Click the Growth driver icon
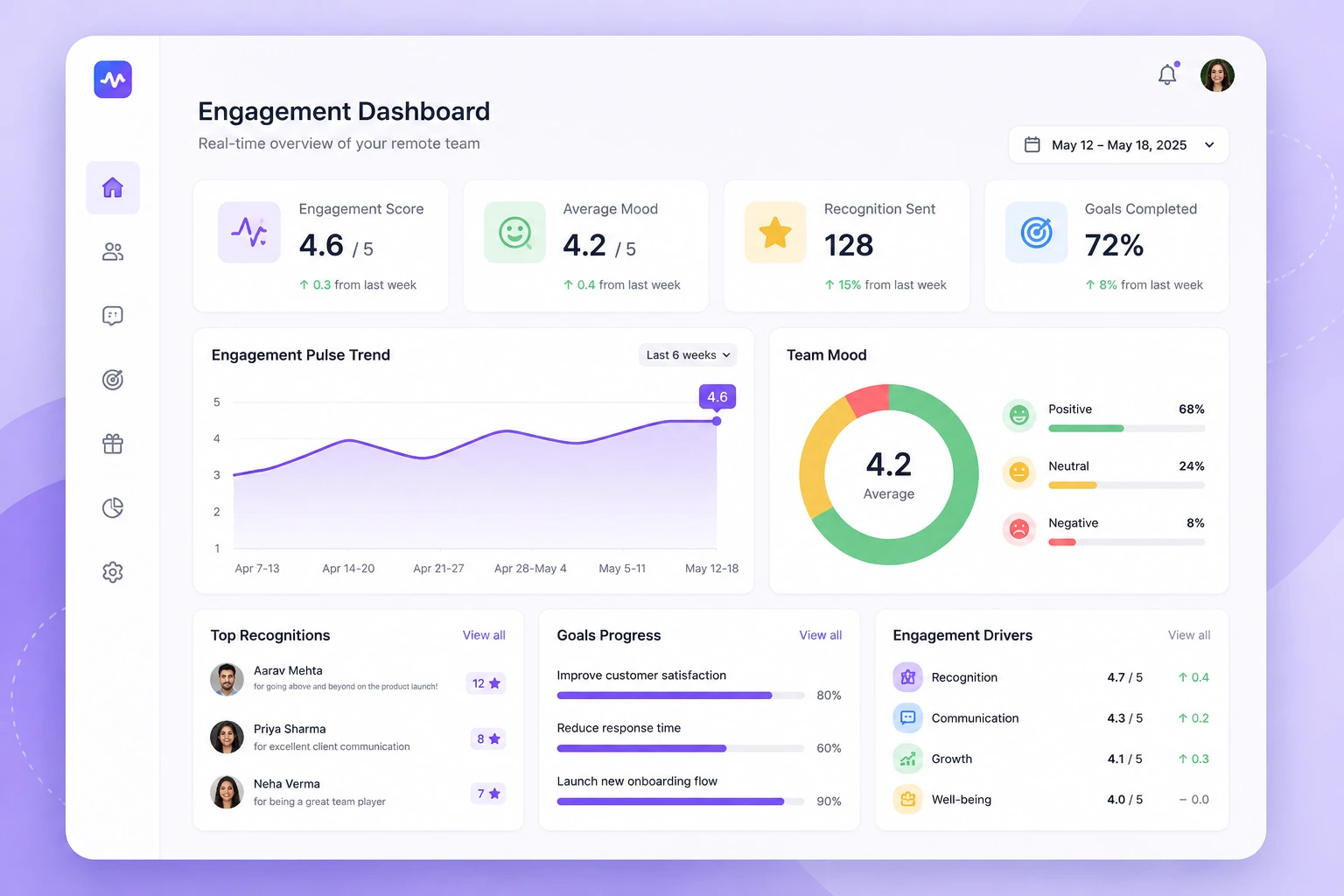This screenshot has width=1344, height=896. tap(908, 759)
